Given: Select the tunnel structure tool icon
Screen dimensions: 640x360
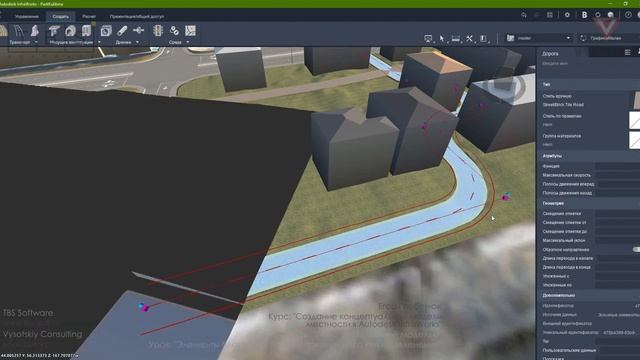Looking at the screenshot, I should (70, 31).
